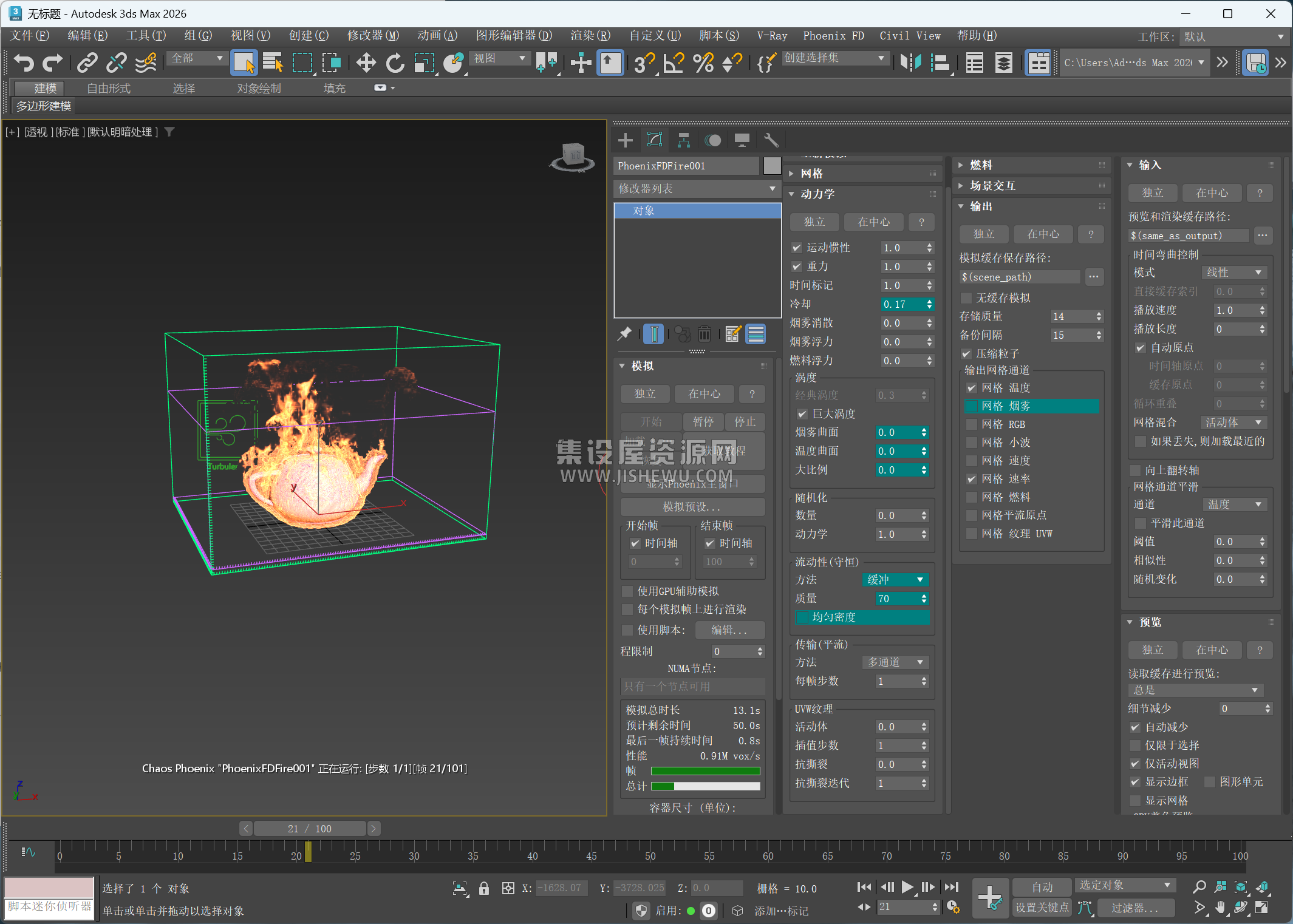Activate the Unlink Selection tool

(x=117, y=63)
